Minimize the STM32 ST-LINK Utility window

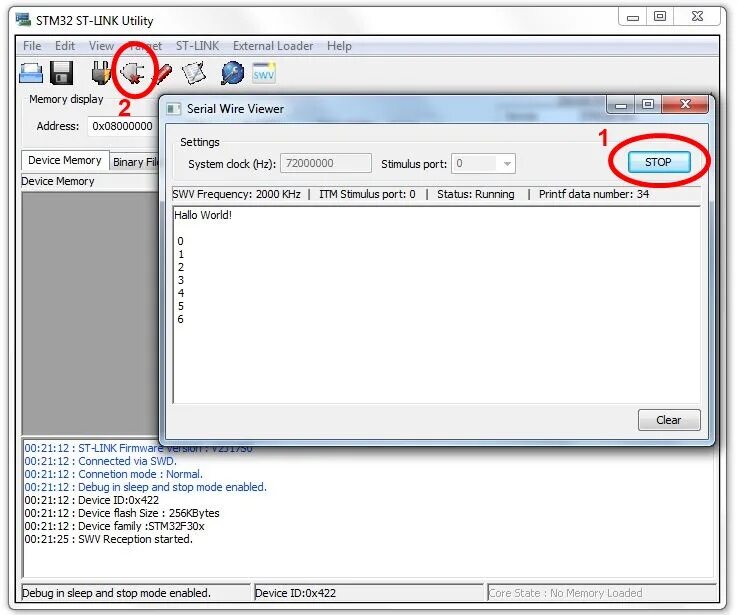(x=633, y=17)
